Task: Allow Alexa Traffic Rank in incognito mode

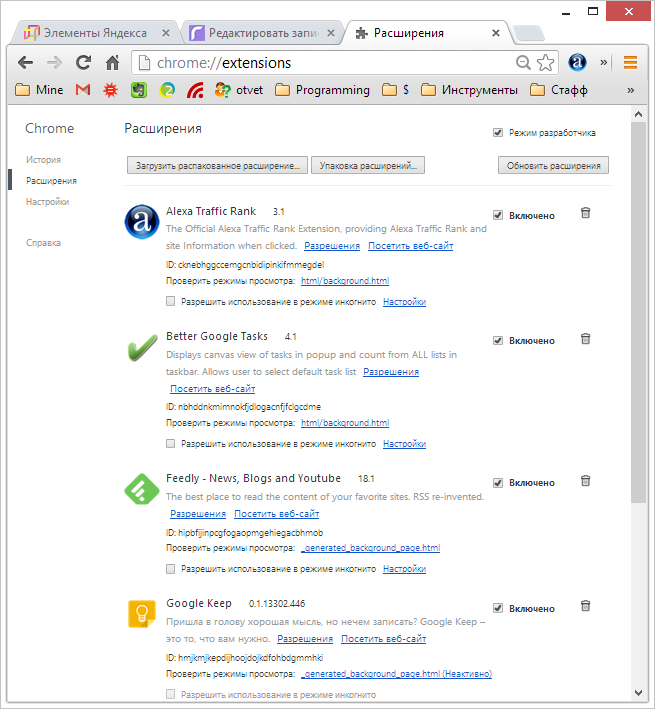Action: pyautogui.click(x=170, y=301)
